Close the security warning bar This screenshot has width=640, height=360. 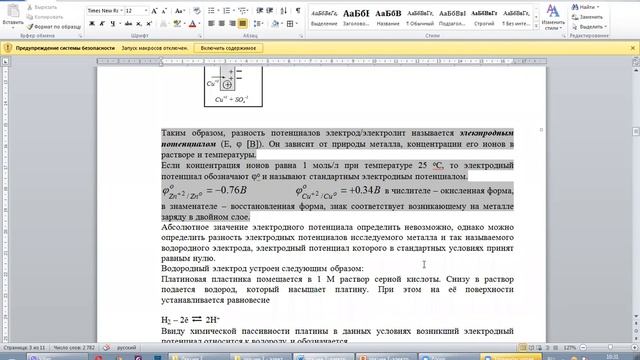tap(633, 48)
